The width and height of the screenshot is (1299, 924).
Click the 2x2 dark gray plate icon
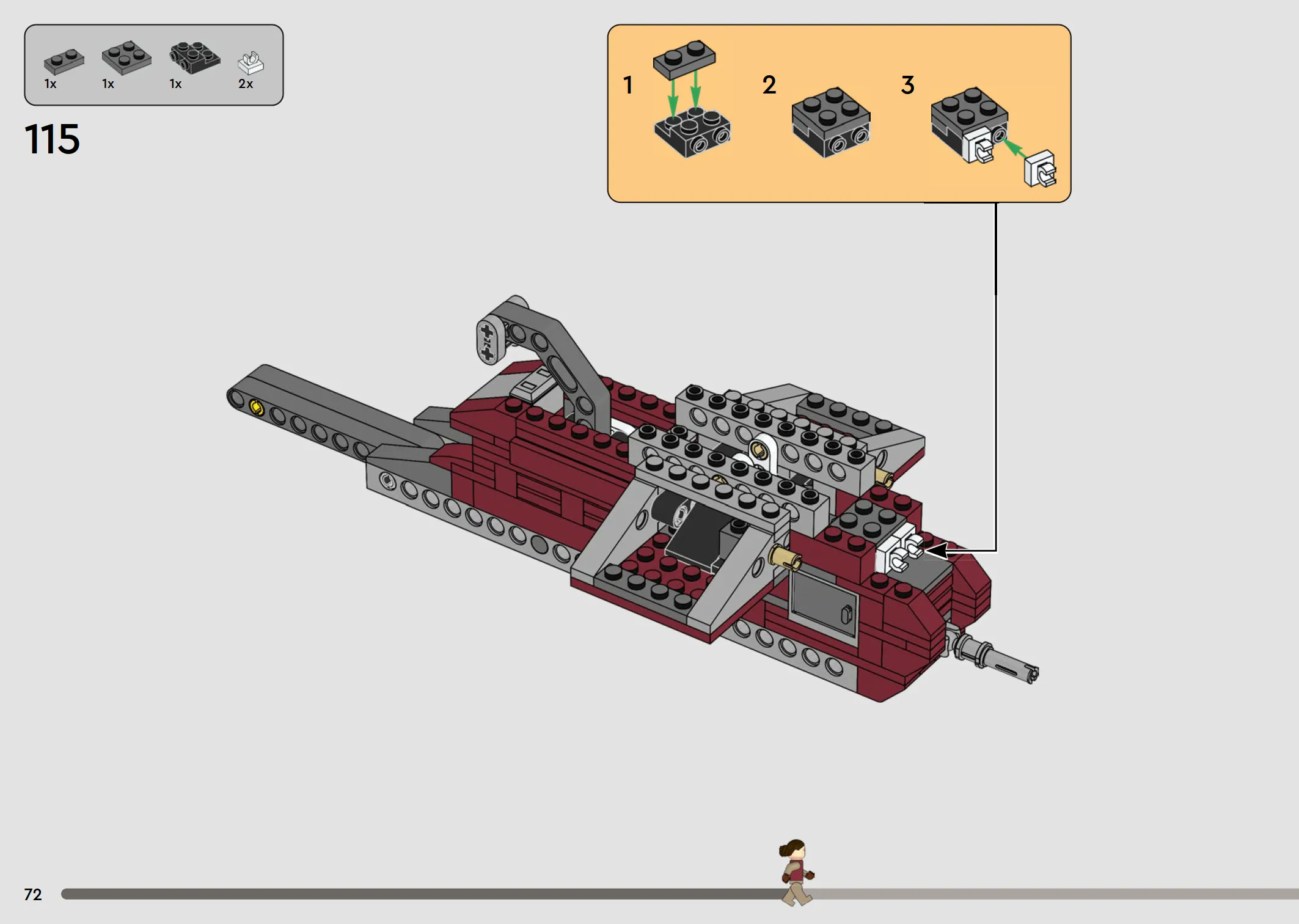tap(126, 57)
